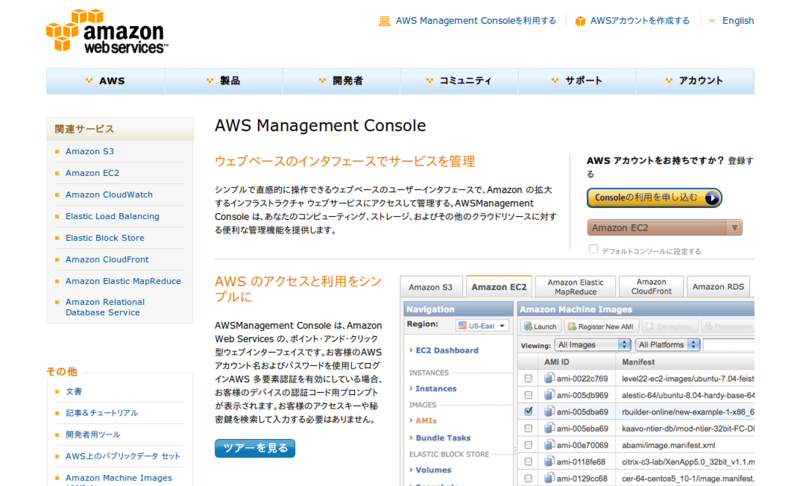Click the AMI icon for ami-00e70069

pos(549,445)
